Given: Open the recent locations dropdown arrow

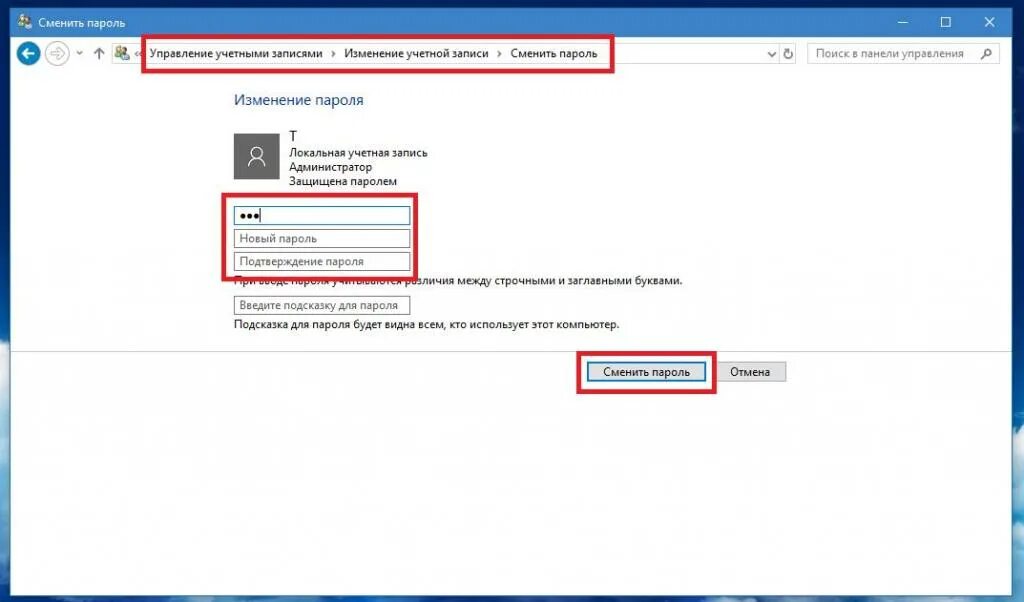Looking at the screenshot, I should [x=80, y=54].
